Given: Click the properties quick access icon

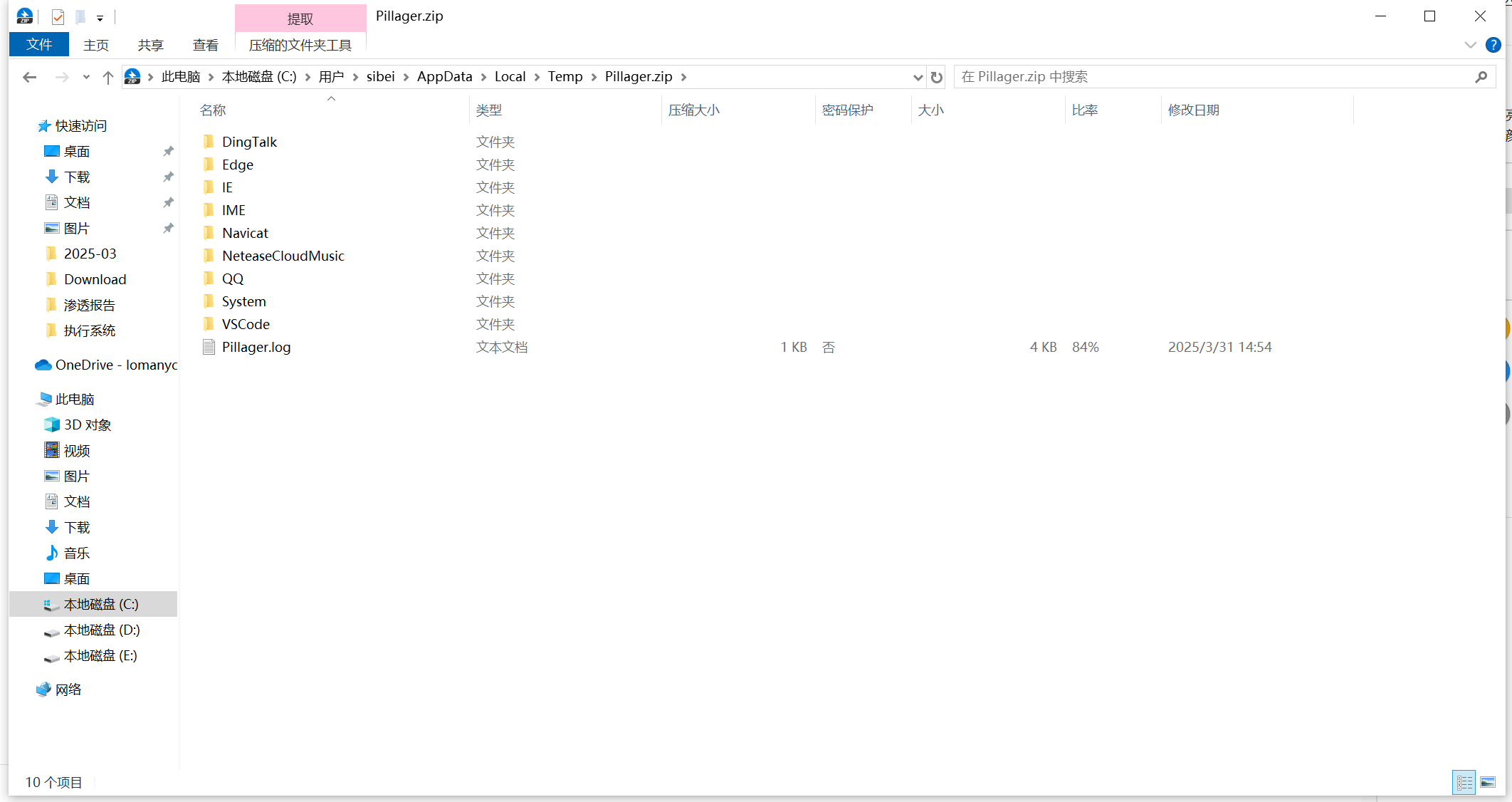Looking at the screenshot, I should point(58,17).
